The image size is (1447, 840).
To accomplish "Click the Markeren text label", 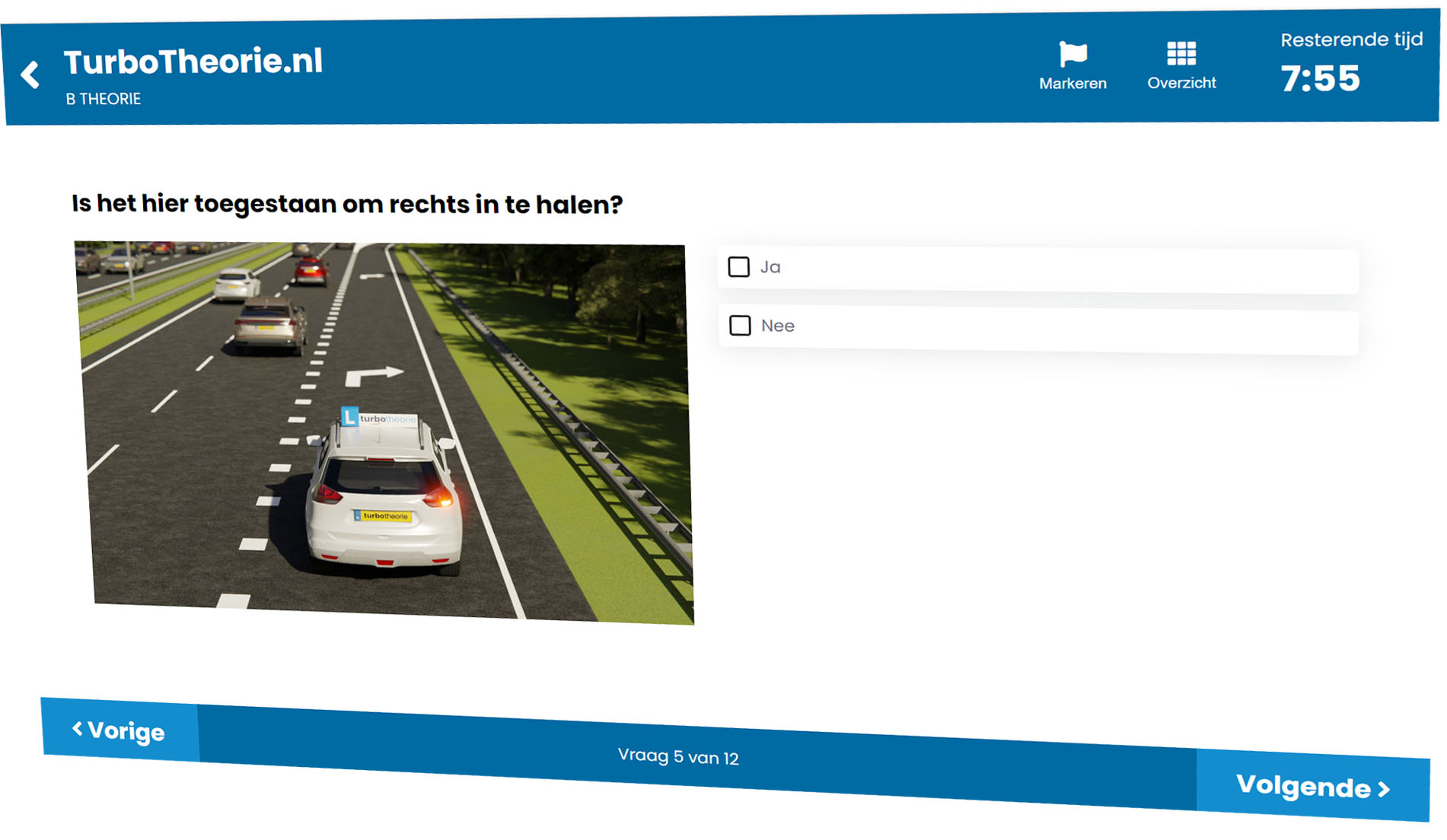I will [1073, 84].
